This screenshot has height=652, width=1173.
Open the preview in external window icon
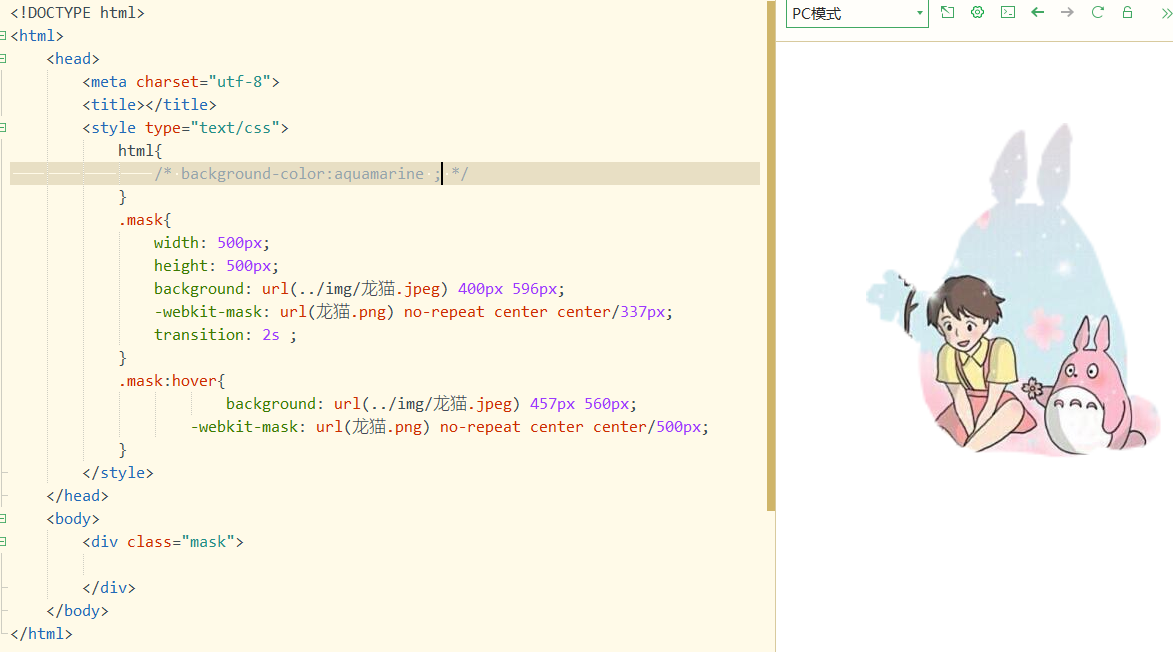coord(947,13)
